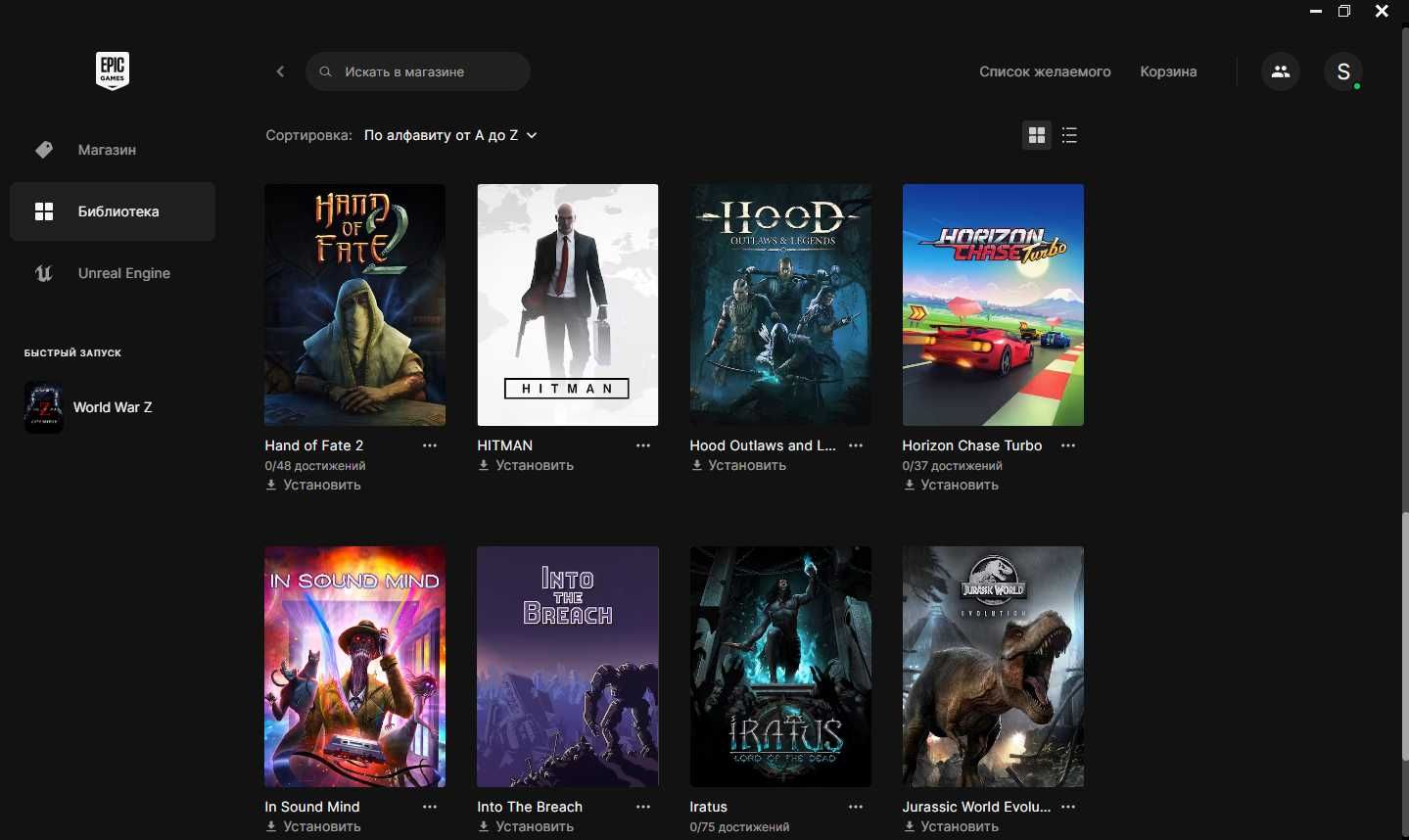Click the library grid icon in the sidebar
Viewport: 1409px width, 840px height.
44,211
